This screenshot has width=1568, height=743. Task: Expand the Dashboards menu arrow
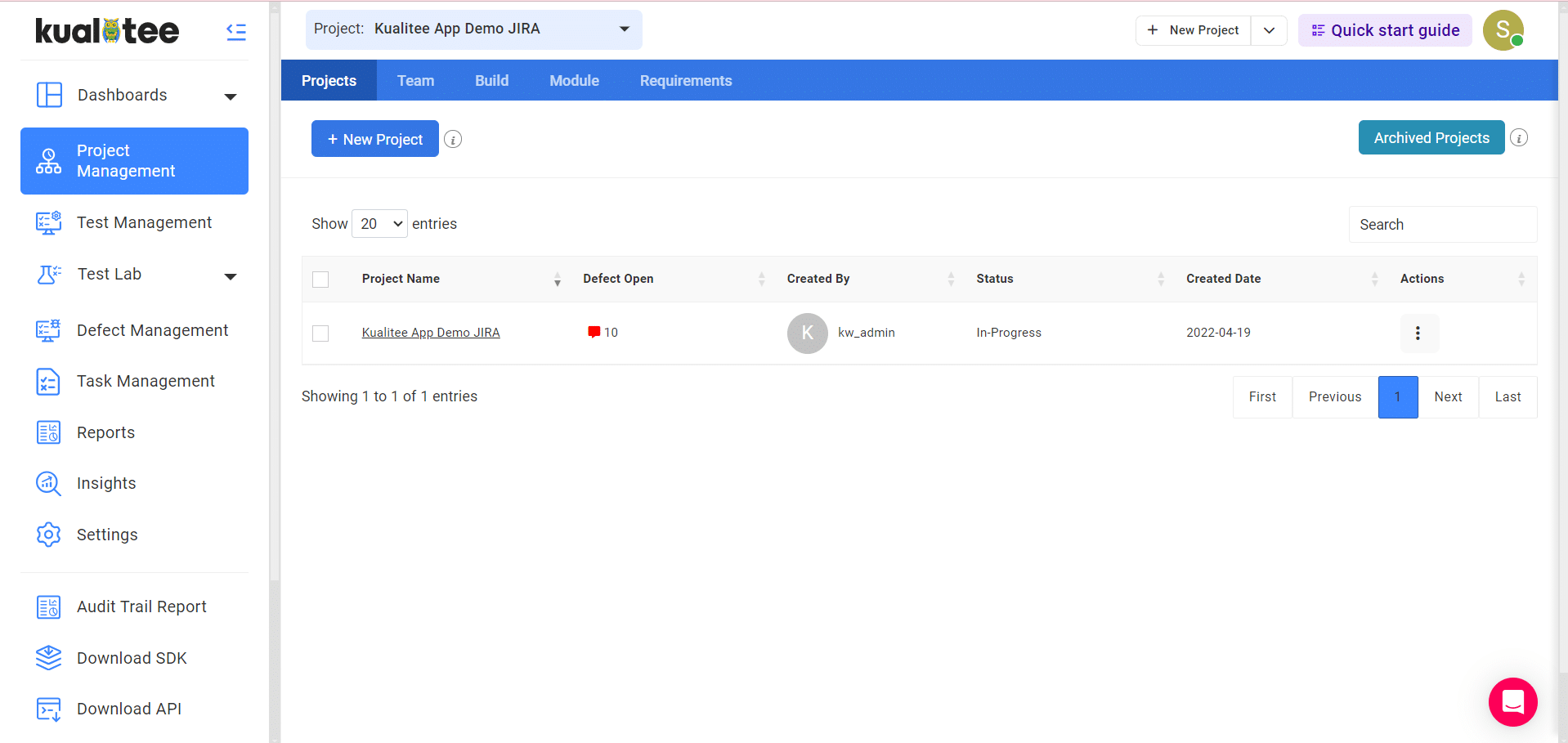pos(231,96)
